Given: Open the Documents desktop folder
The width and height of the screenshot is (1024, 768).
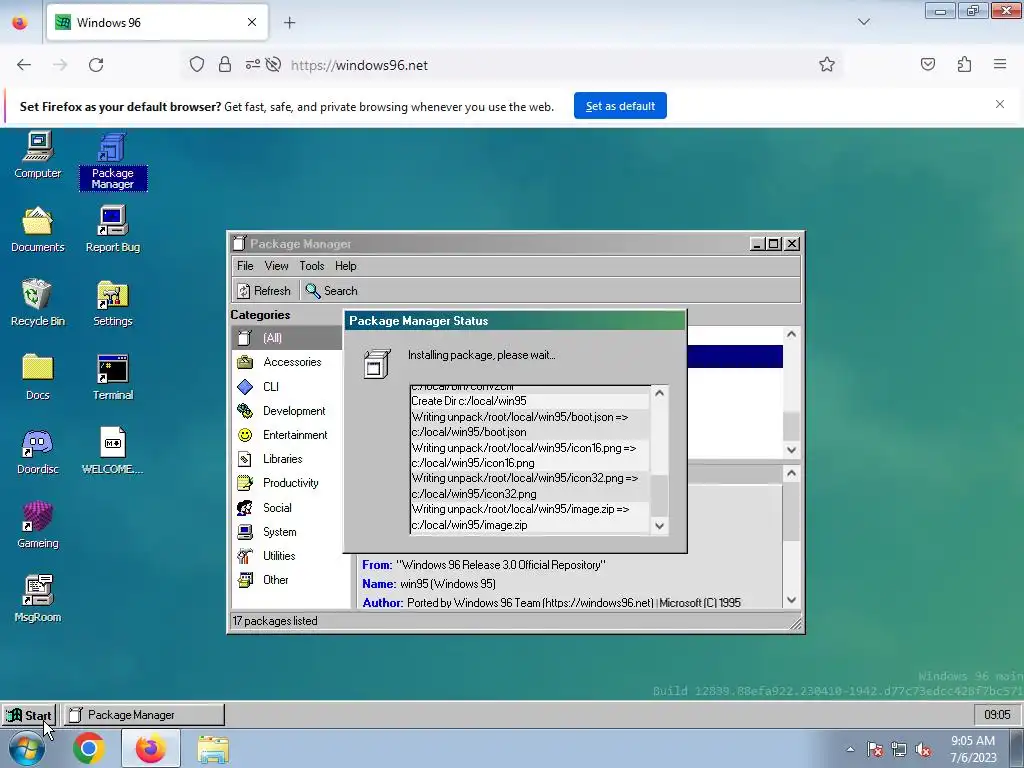Looking at the screenshot, I should 38,229.
